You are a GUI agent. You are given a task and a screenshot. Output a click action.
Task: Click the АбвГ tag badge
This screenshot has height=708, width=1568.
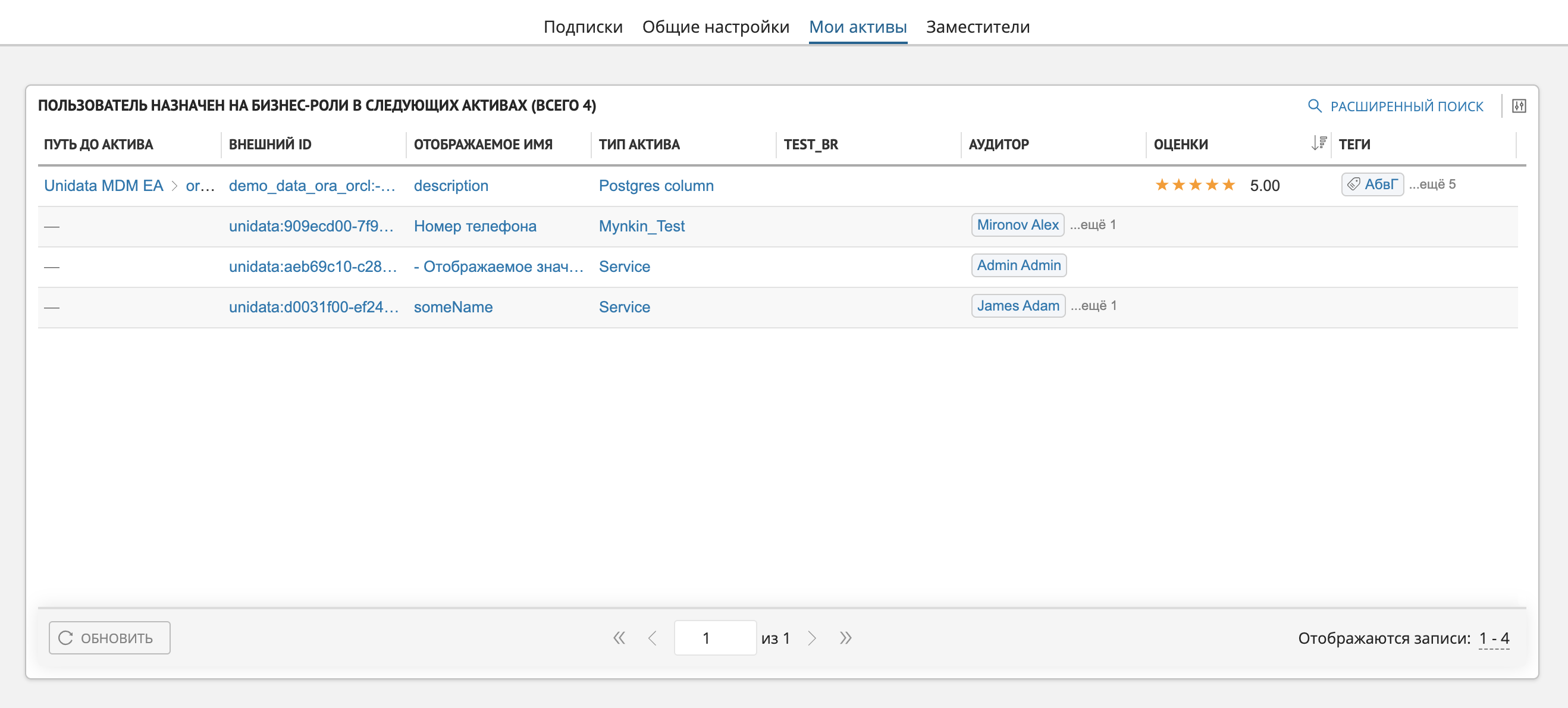click(1372, 184)
